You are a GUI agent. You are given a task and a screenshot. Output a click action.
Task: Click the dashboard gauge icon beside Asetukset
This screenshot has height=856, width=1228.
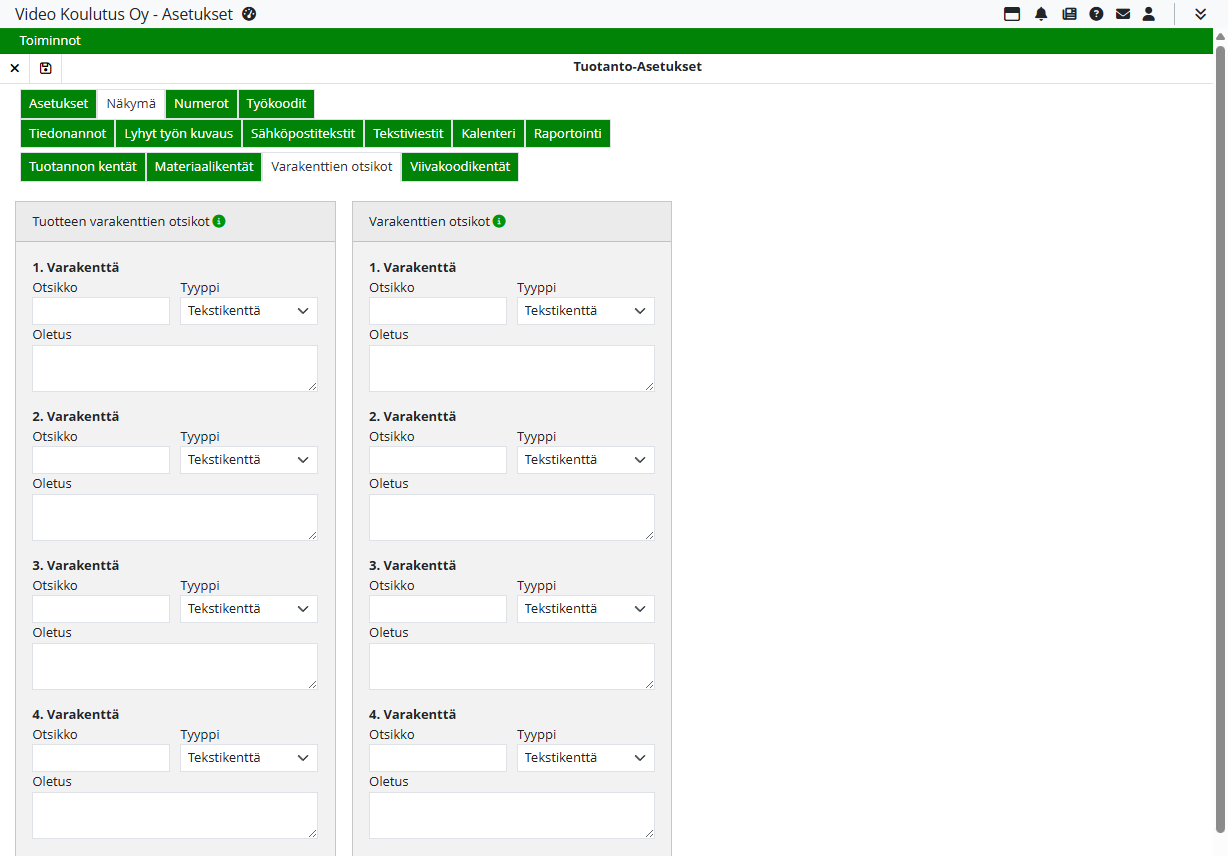tap(250, 14)
